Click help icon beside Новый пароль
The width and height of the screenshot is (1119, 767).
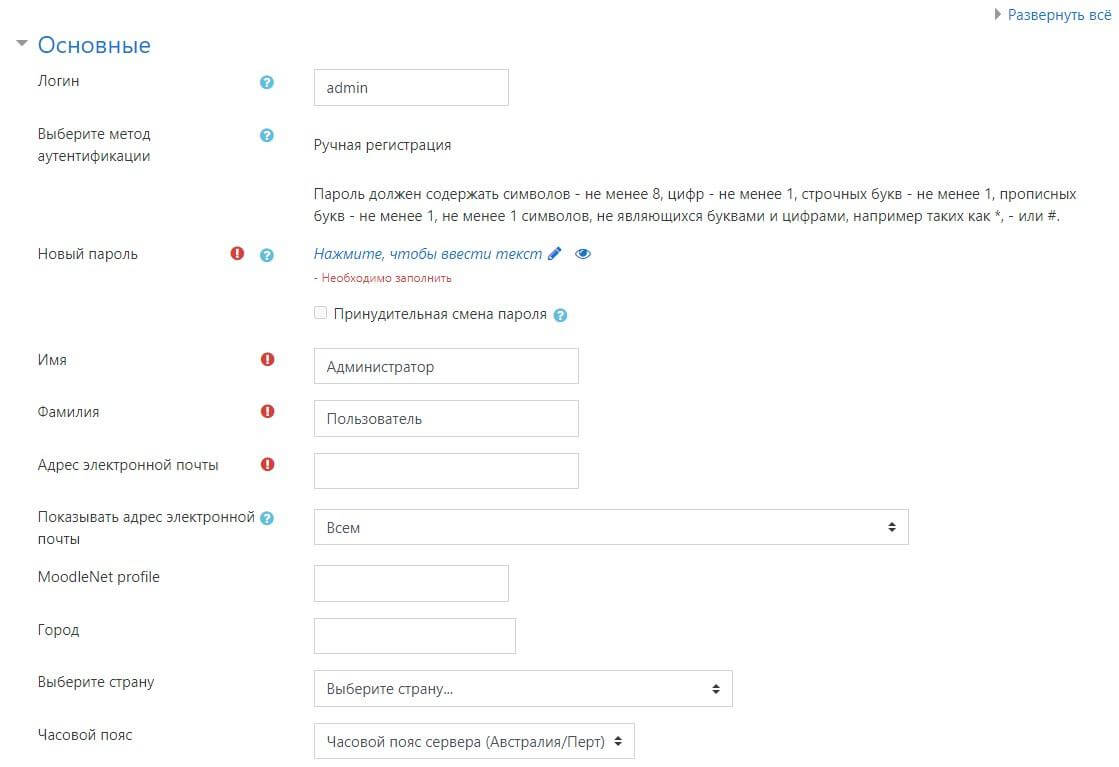(267, 255)
